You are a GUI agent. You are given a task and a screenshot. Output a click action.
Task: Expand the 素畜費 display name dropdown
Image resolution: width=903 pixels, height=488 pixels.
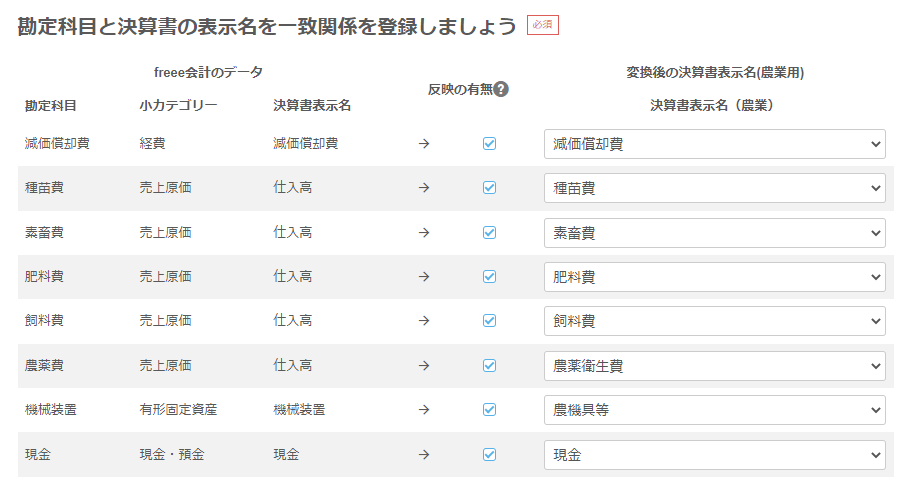(715, 233)
